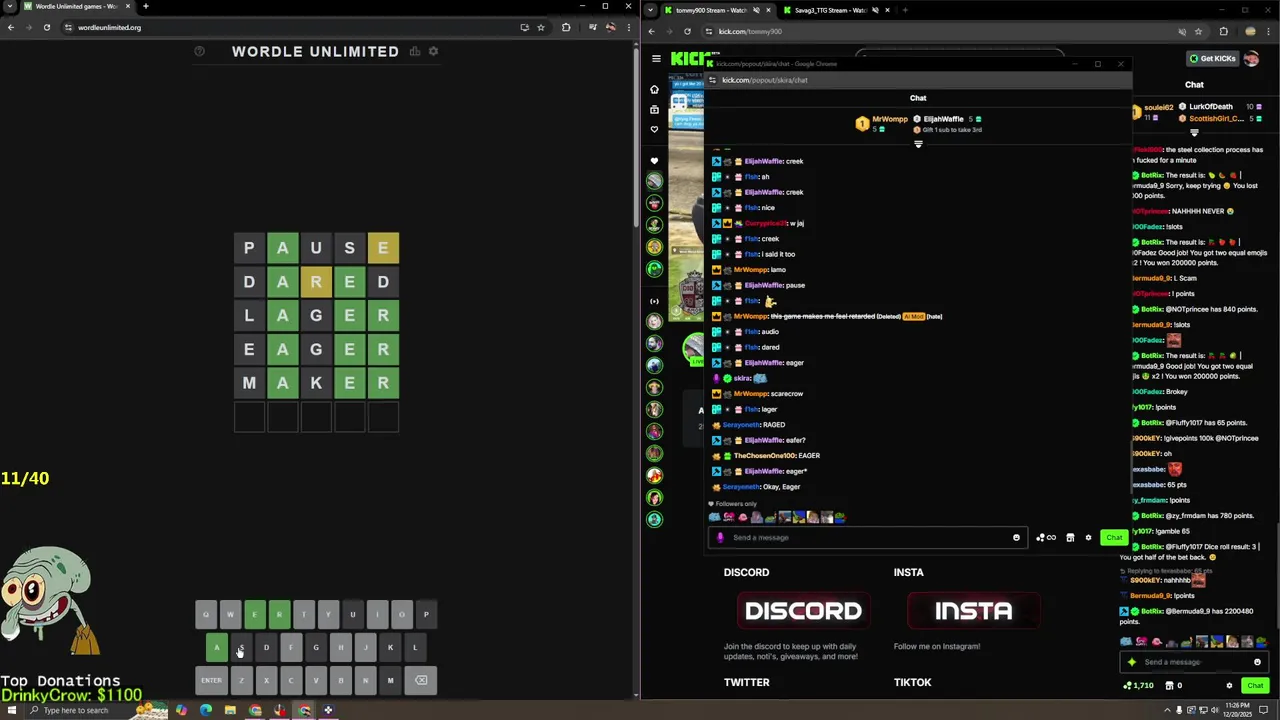Open popout chat settings gear
This screenshot has height=720, width=1280.
pyautogui.click(x=1088, y=537)
